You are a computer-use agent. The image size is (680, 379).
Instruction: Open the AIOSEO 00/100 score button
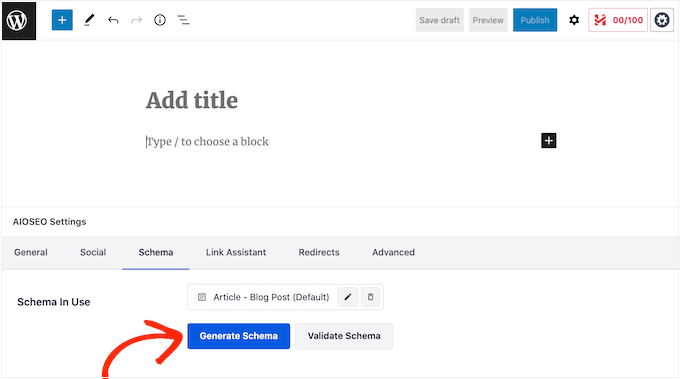(x=618, y=20)
